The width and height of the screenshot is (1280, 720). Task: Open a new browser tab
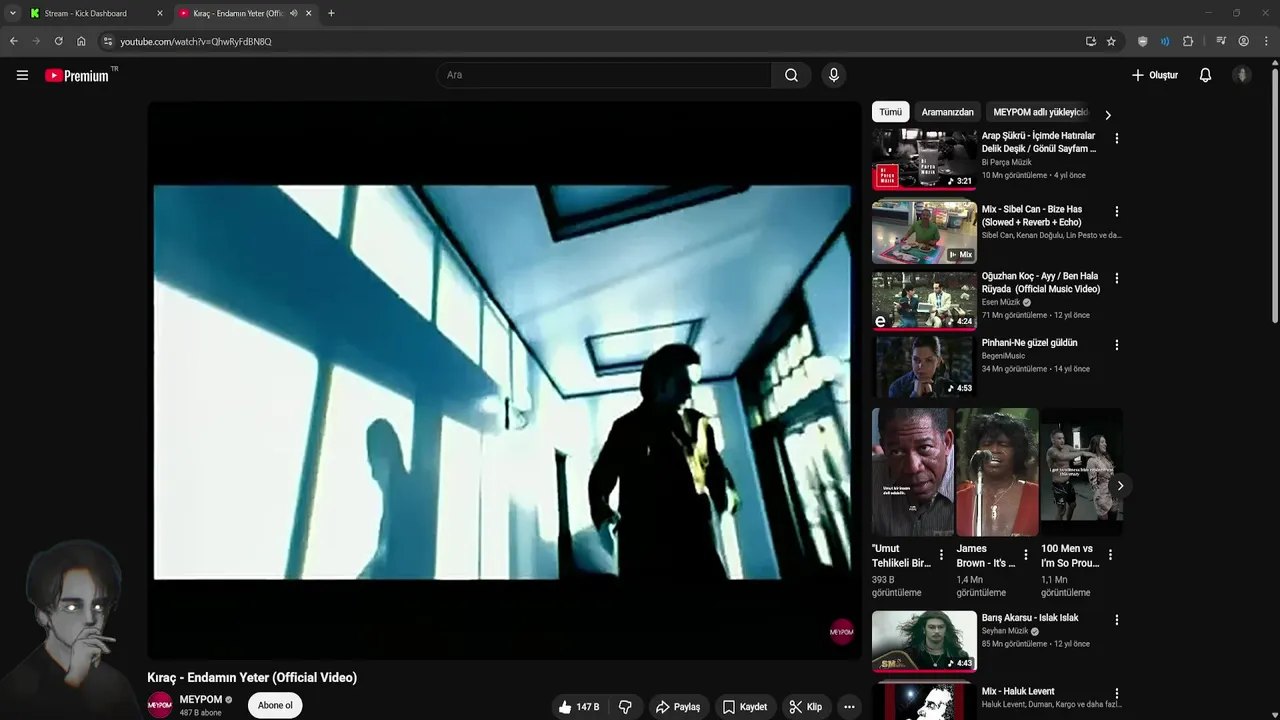(331, 13)
